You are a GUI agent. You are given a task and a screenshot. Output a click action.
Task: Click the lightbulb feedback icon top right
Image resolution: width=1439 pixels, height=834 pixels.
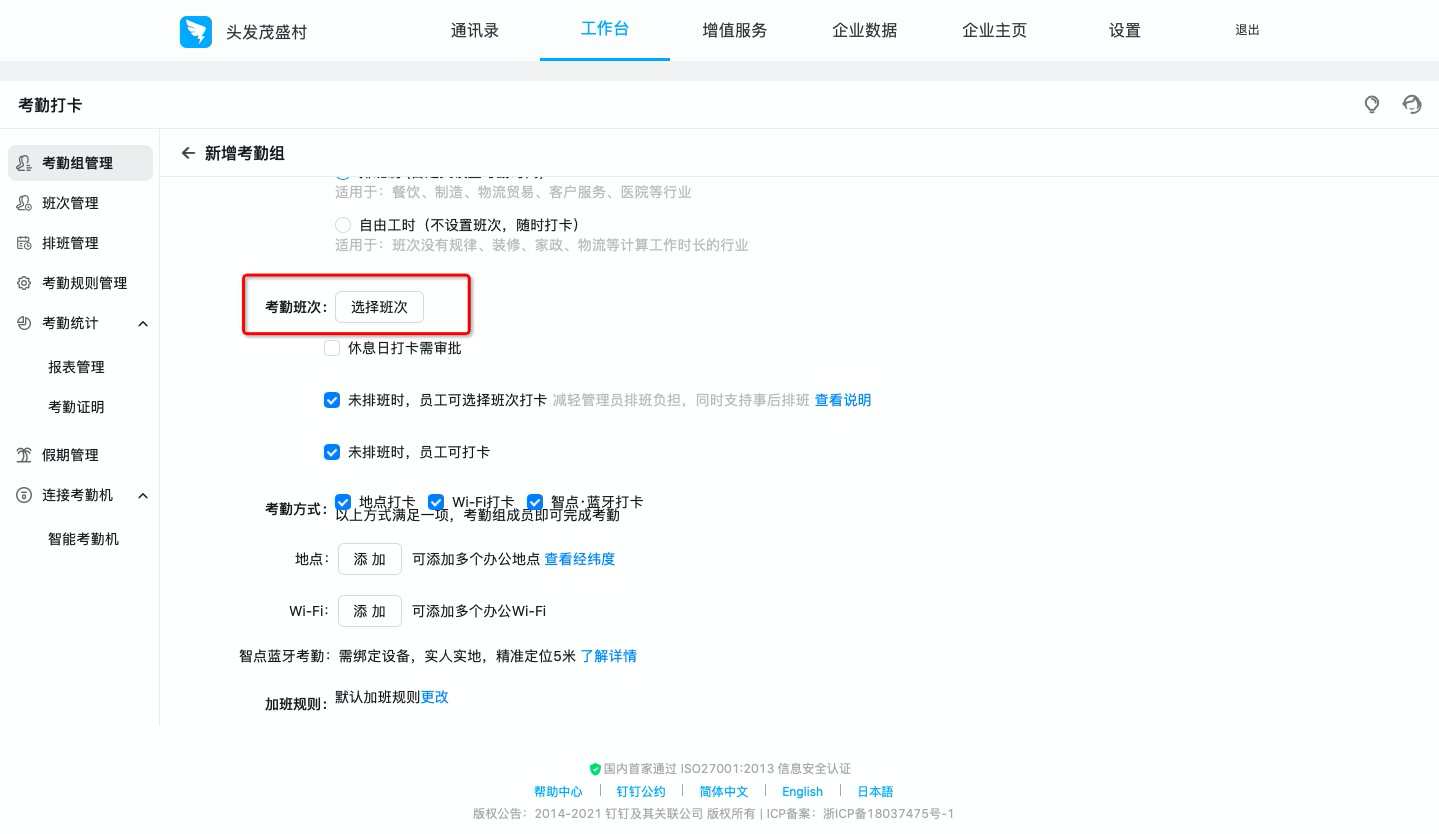coord(1371,104)
